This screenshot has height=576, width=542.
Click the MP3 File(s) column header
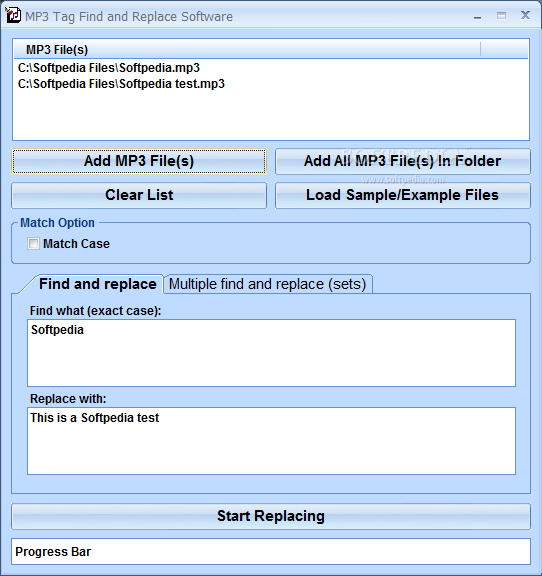point(247,50)
